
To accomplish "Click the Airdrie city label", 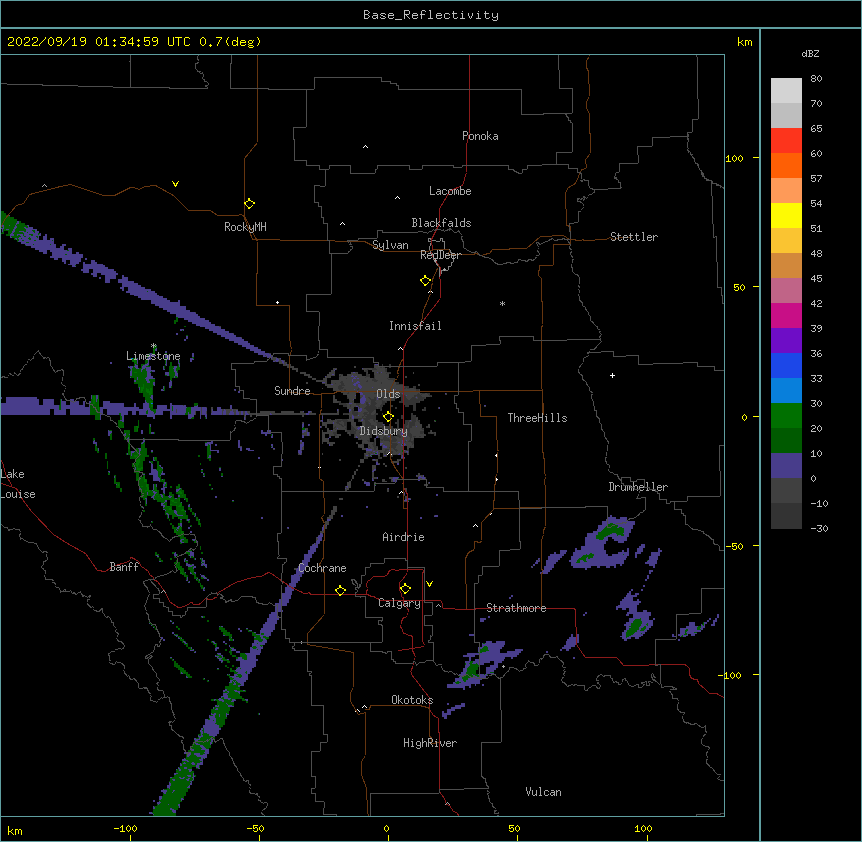I will pyautogui.click(x=403, y=537).
